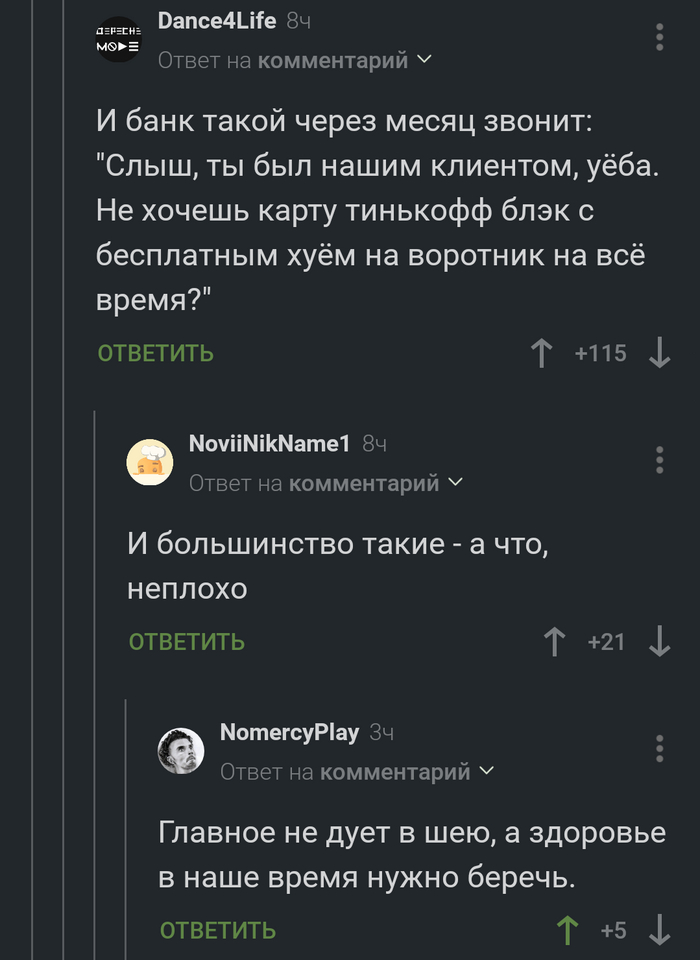This screenshot has width=700, height=960.
Task: Downvote Dance4Life's comment with the down arrow
Action: pos(662,353)
